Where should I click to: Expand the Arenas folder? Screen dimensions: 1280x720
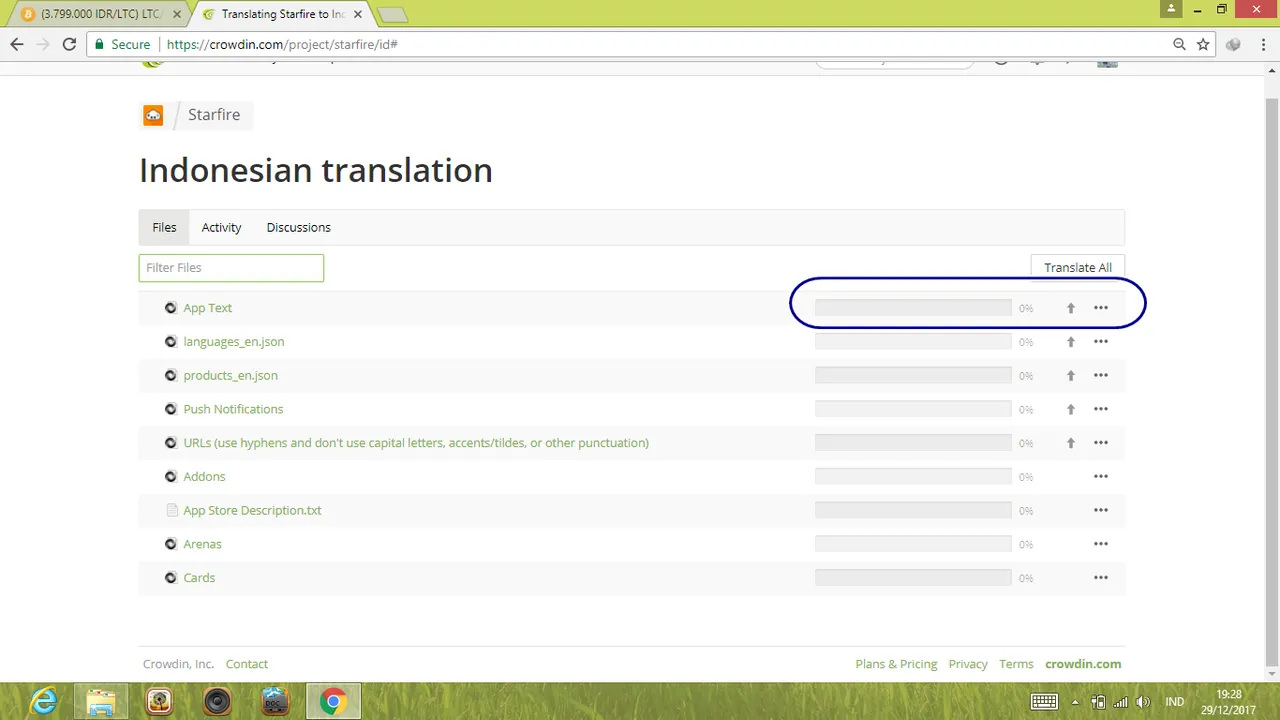point(171,544)
